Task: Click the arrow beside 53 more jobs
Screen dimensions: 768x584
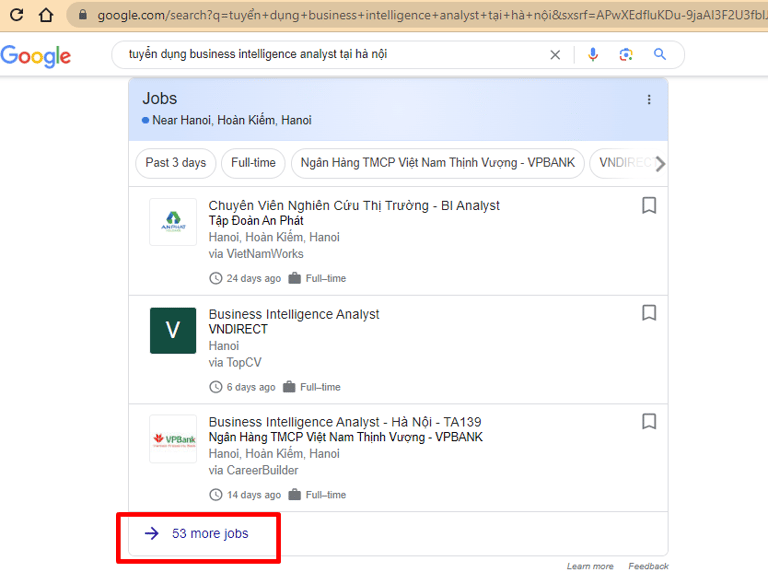Action: pos(152,534)
